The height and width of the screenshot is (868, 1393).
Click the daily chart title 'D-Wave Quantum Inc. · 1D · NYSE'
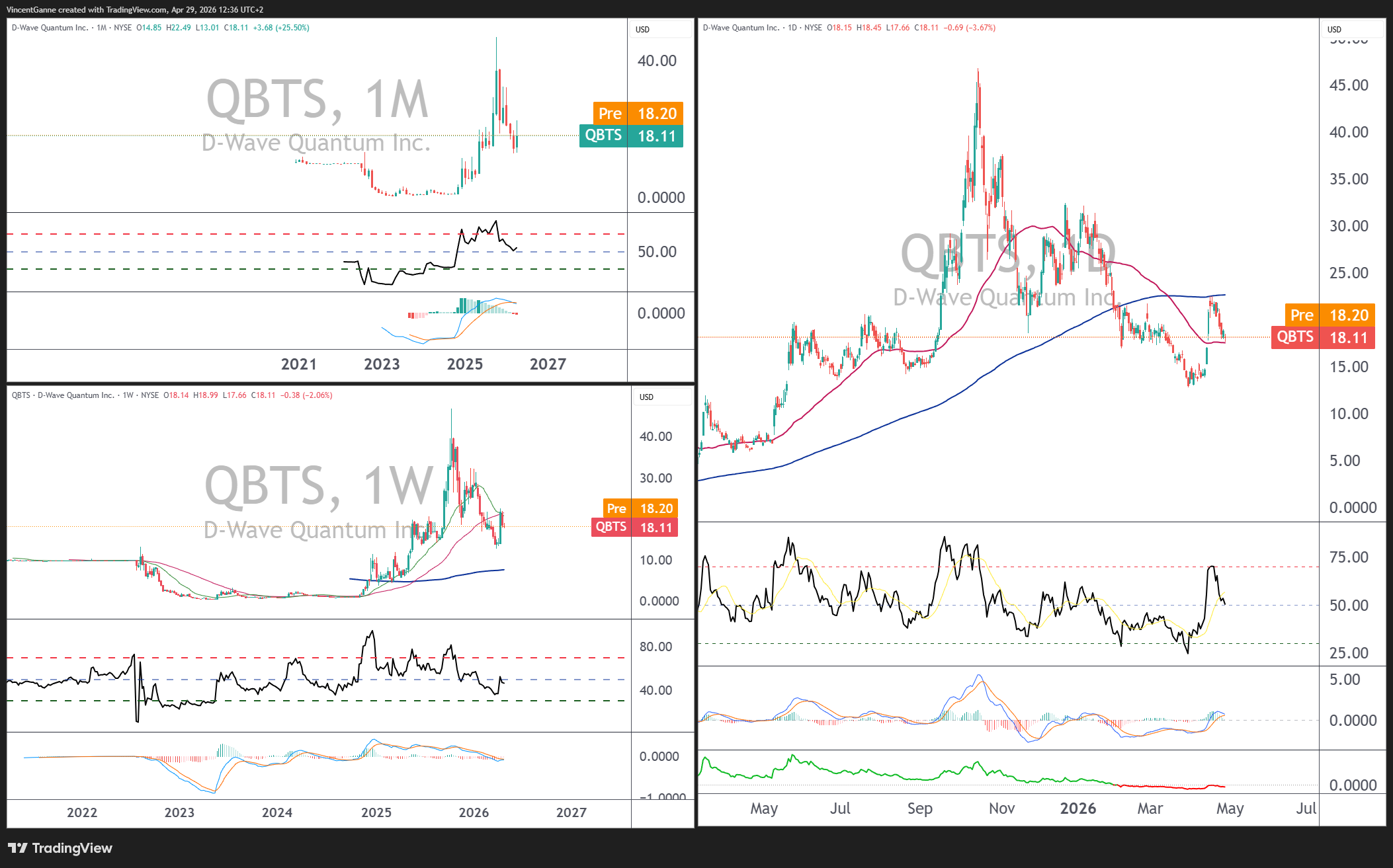[763, 28]
